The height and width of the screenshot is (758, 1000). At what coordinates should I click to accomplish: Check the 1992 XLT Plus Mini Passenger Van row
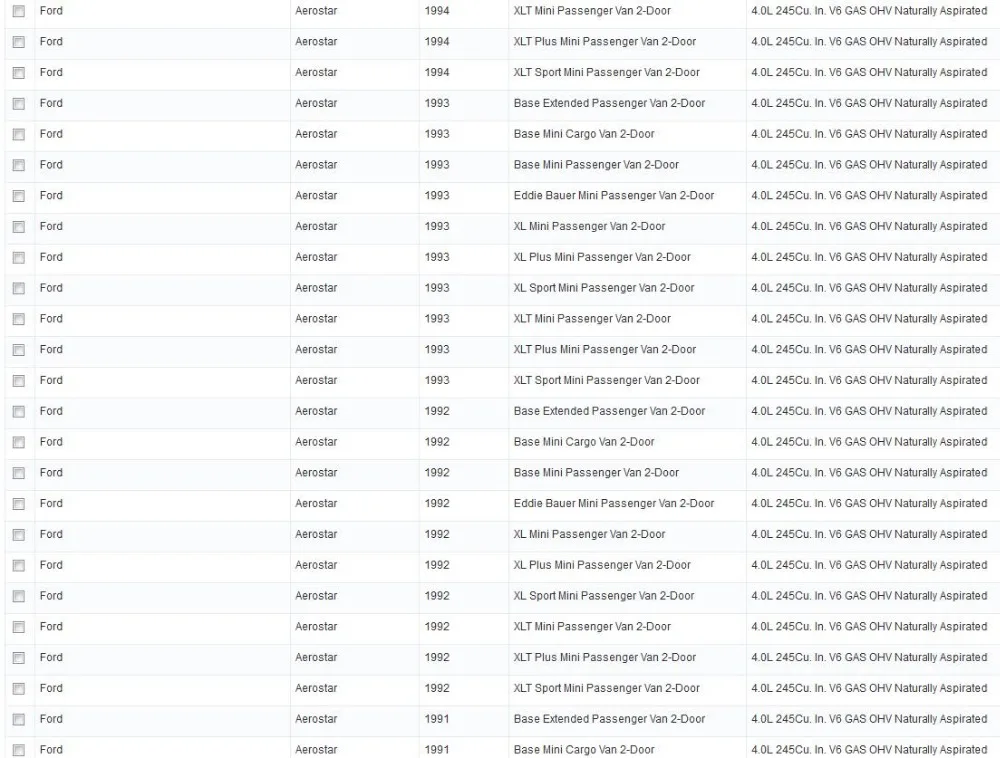tap(18, 658)
